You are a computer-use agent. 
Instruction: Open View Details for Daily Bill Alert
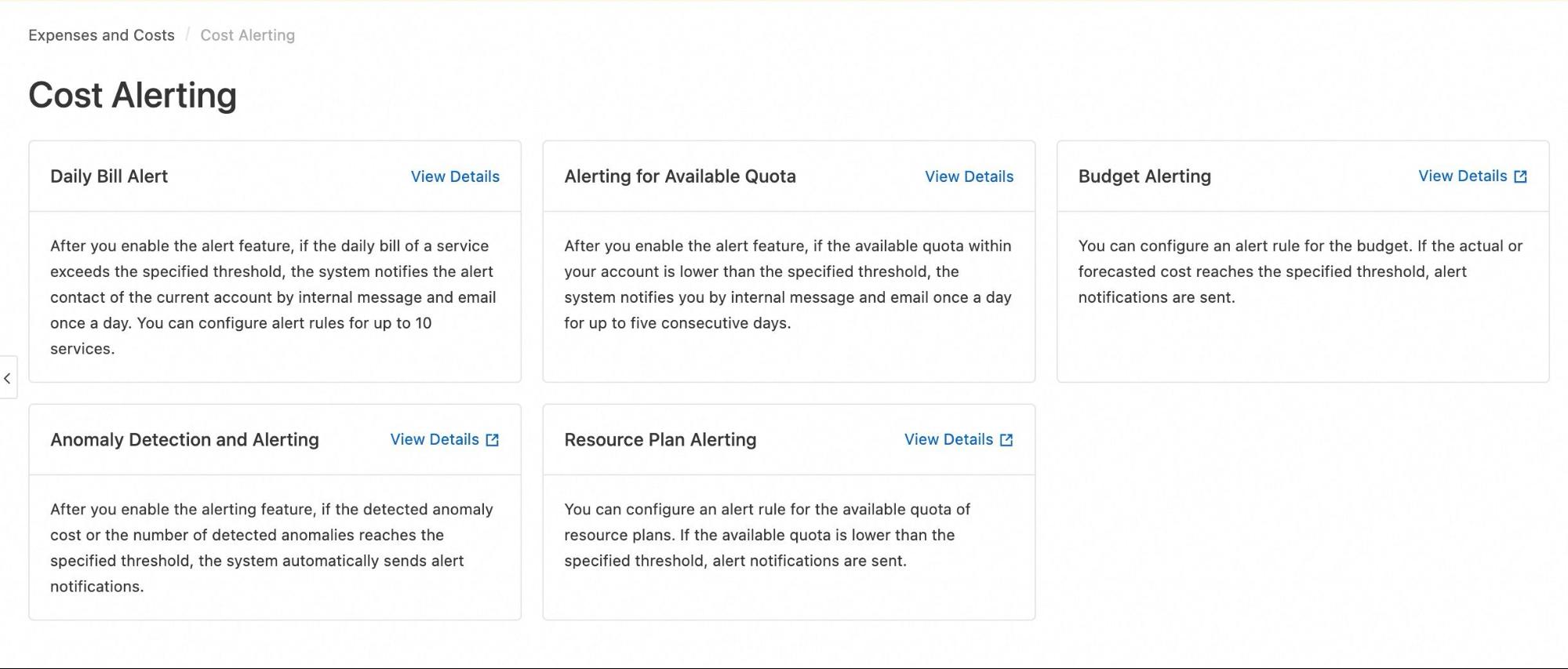(x=455, y=176)
